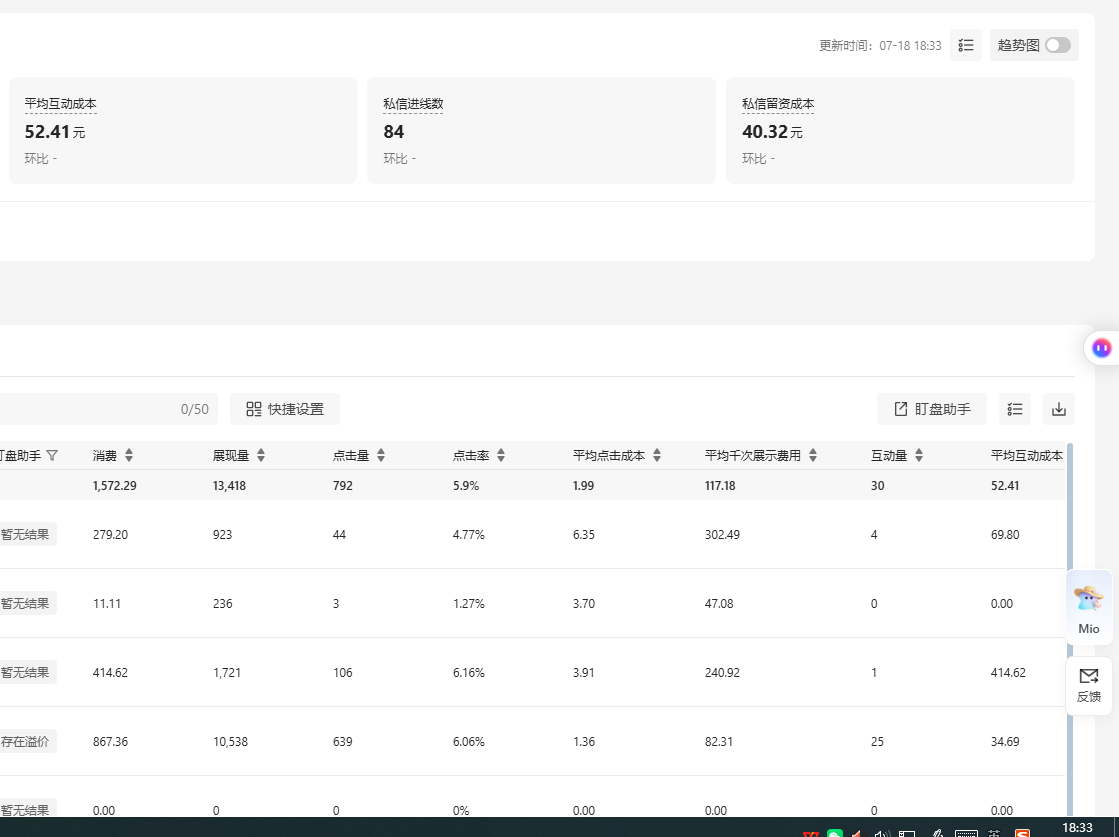Select the total 消费 value 1,572.29
The image size is (1119, 837).
click(x=114, y=486)
